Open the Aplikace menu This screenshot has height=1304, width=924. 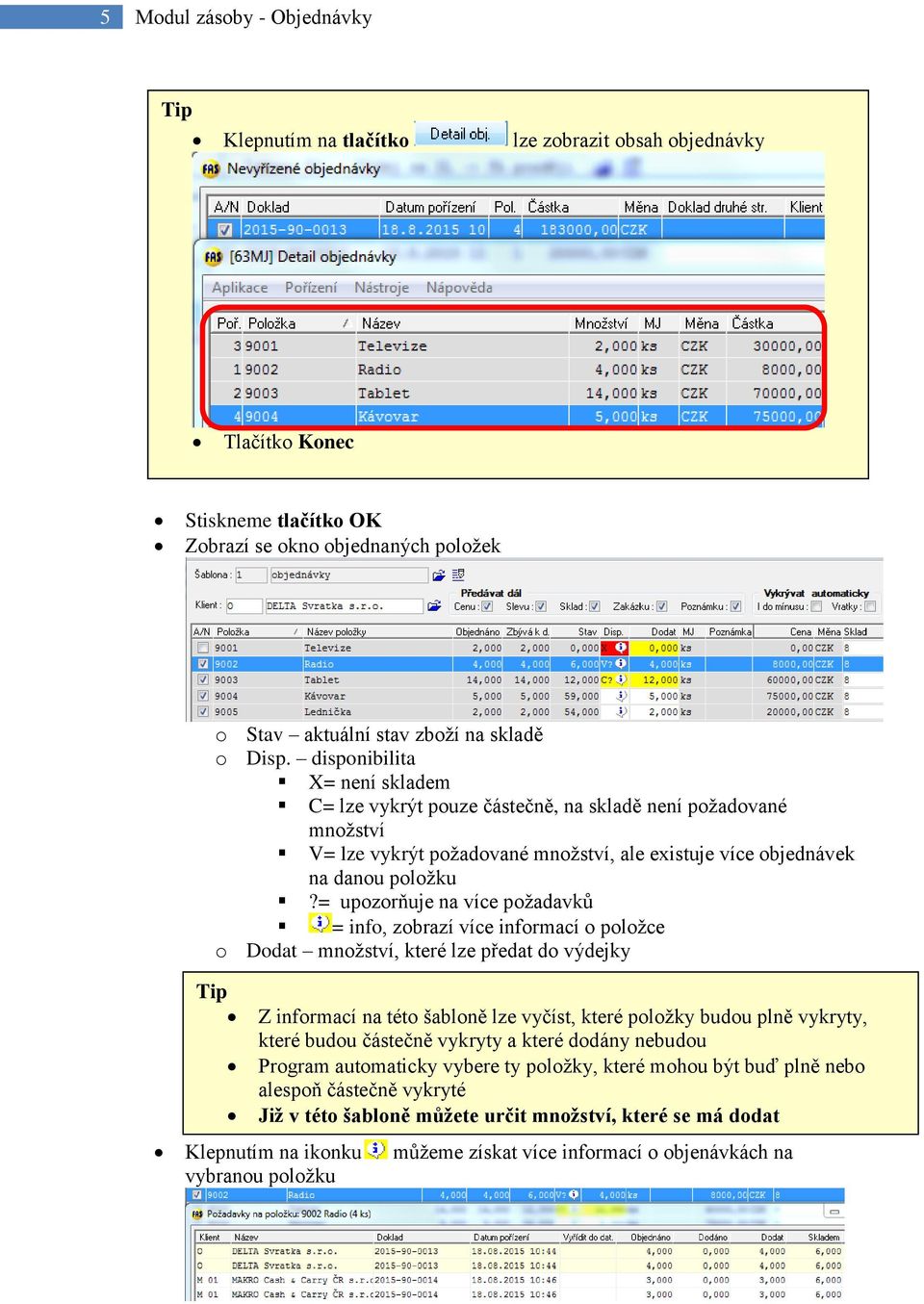(240, 288)
